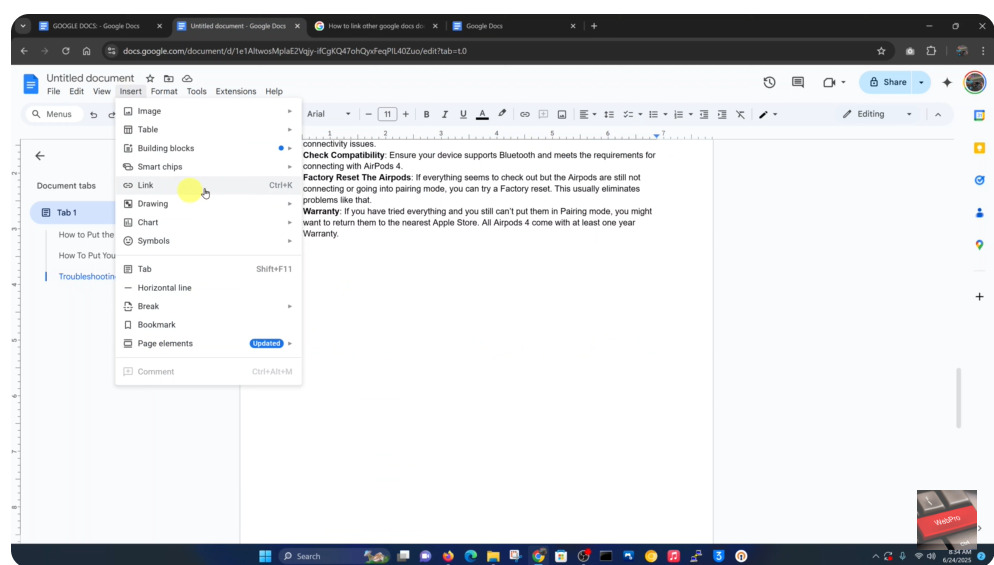Open the version history clock icon
The width and height of the screenshot is (994, 565).
point(769,82)
